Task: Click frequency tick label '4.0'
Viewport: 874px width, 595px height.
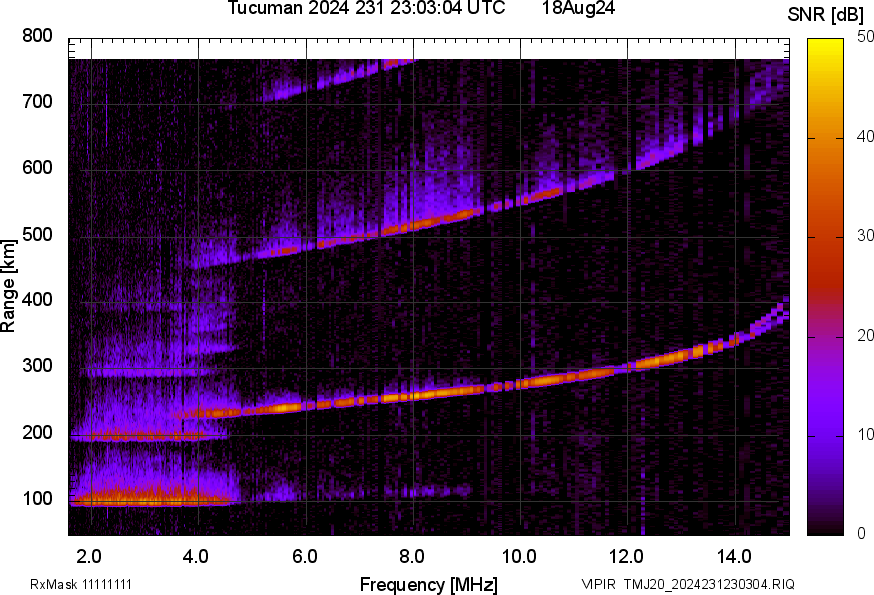Action: click(x=196, y=556)
